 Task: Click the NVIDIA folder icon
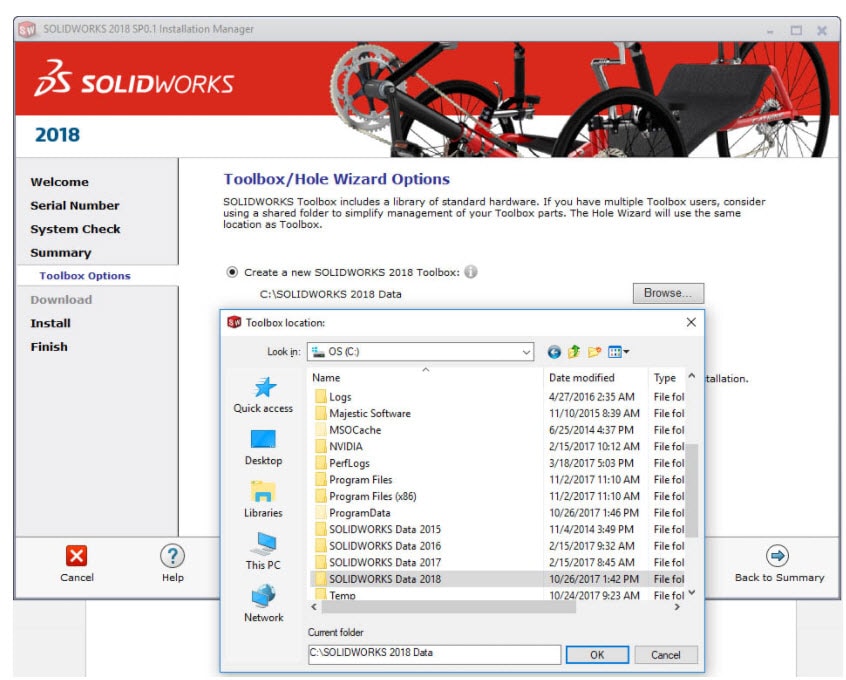point(320,447)
